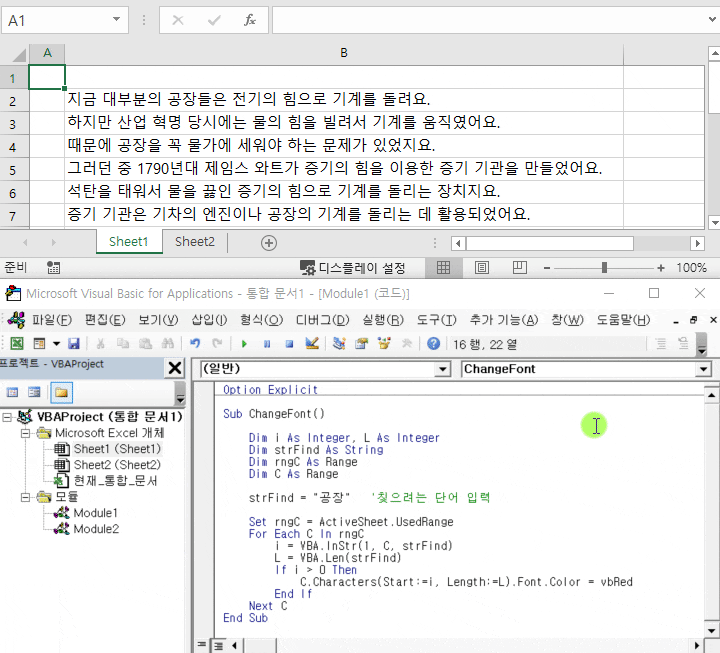
Task: Collapse the modules folder node
Action: tap(26, 497)
